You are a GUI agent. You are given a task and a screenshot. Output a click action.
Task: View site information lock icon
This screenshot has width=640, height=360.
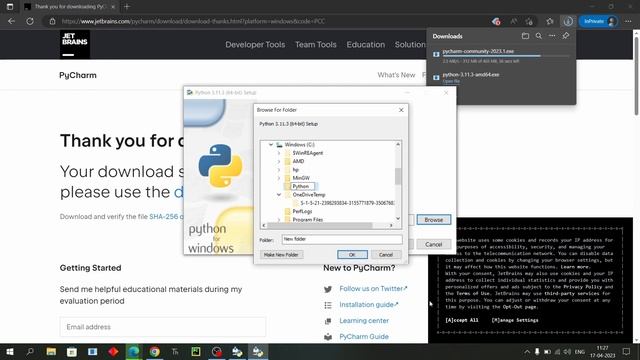point(52,21)
